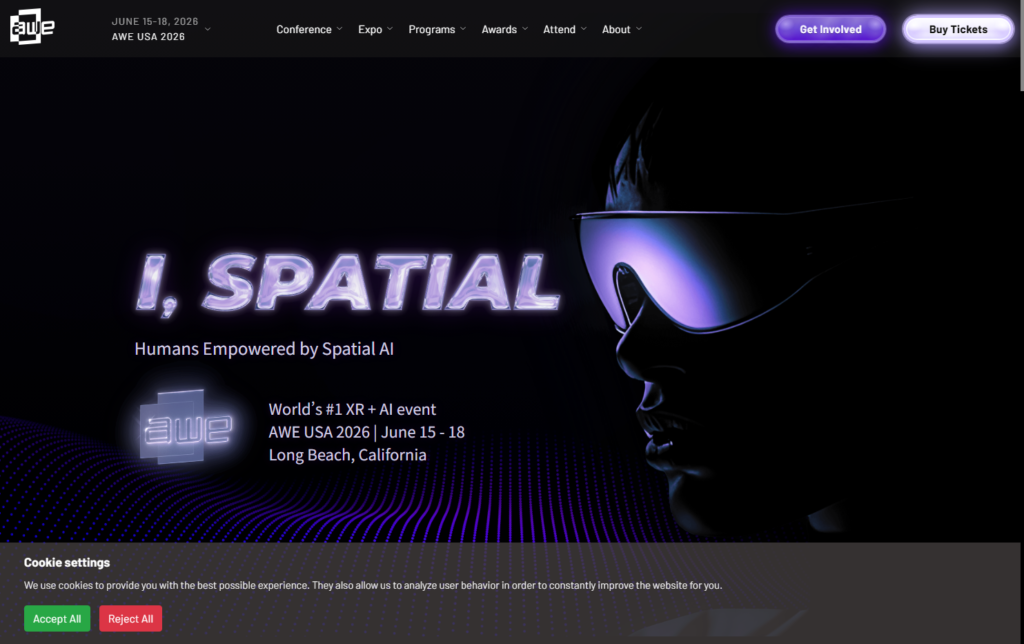Click the Cookie settings heading
This screenshot has height=644, width=1024.
pos(67,563)
